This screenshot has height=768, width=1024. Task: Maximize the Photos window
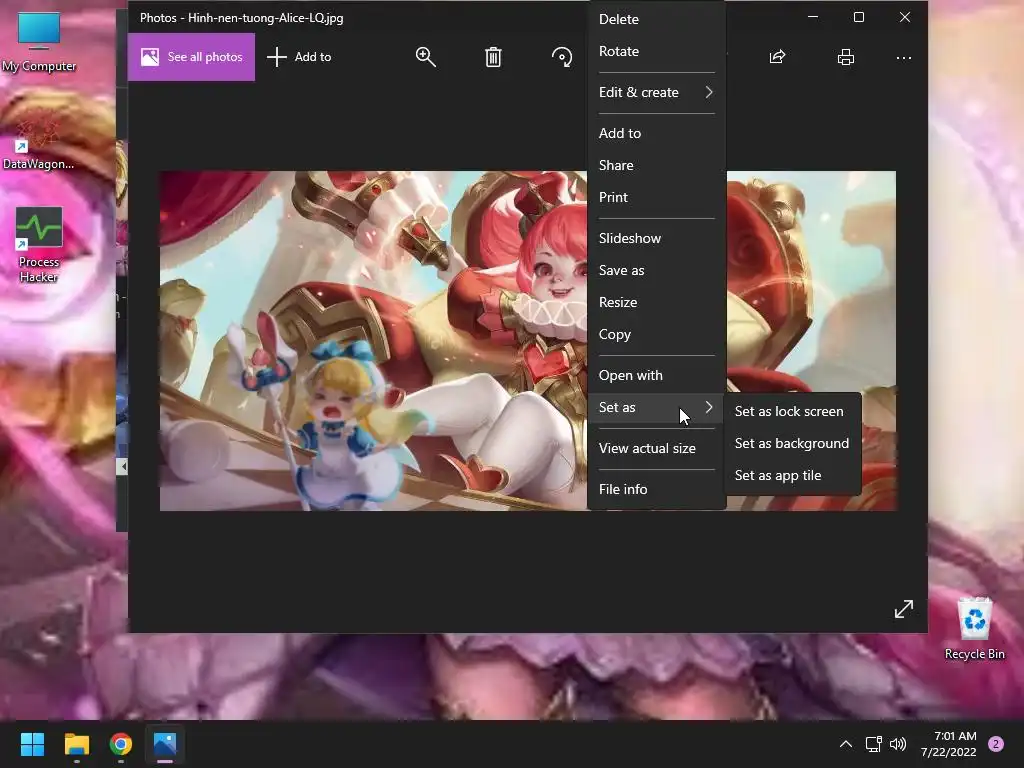[x=859, y=17]
